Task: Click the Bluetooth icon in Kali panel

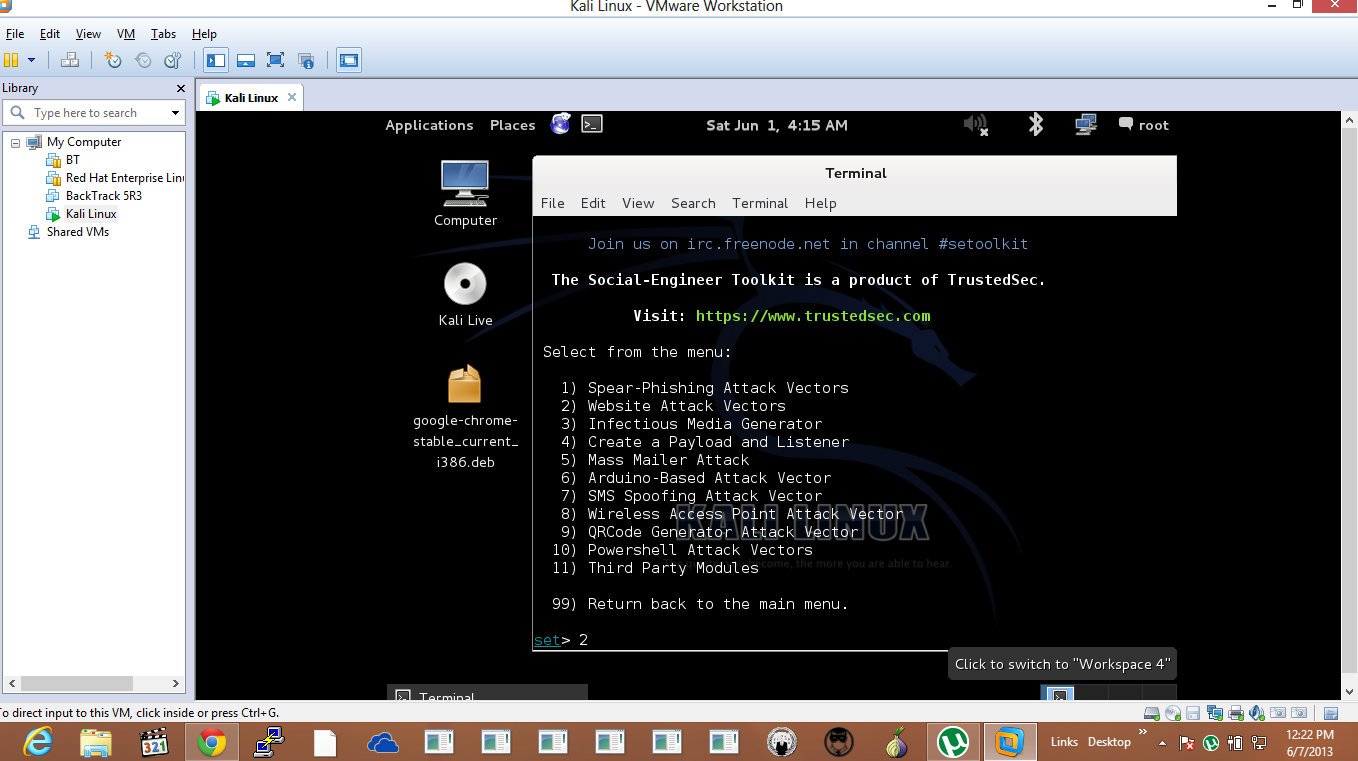Action: [1036, 124]
